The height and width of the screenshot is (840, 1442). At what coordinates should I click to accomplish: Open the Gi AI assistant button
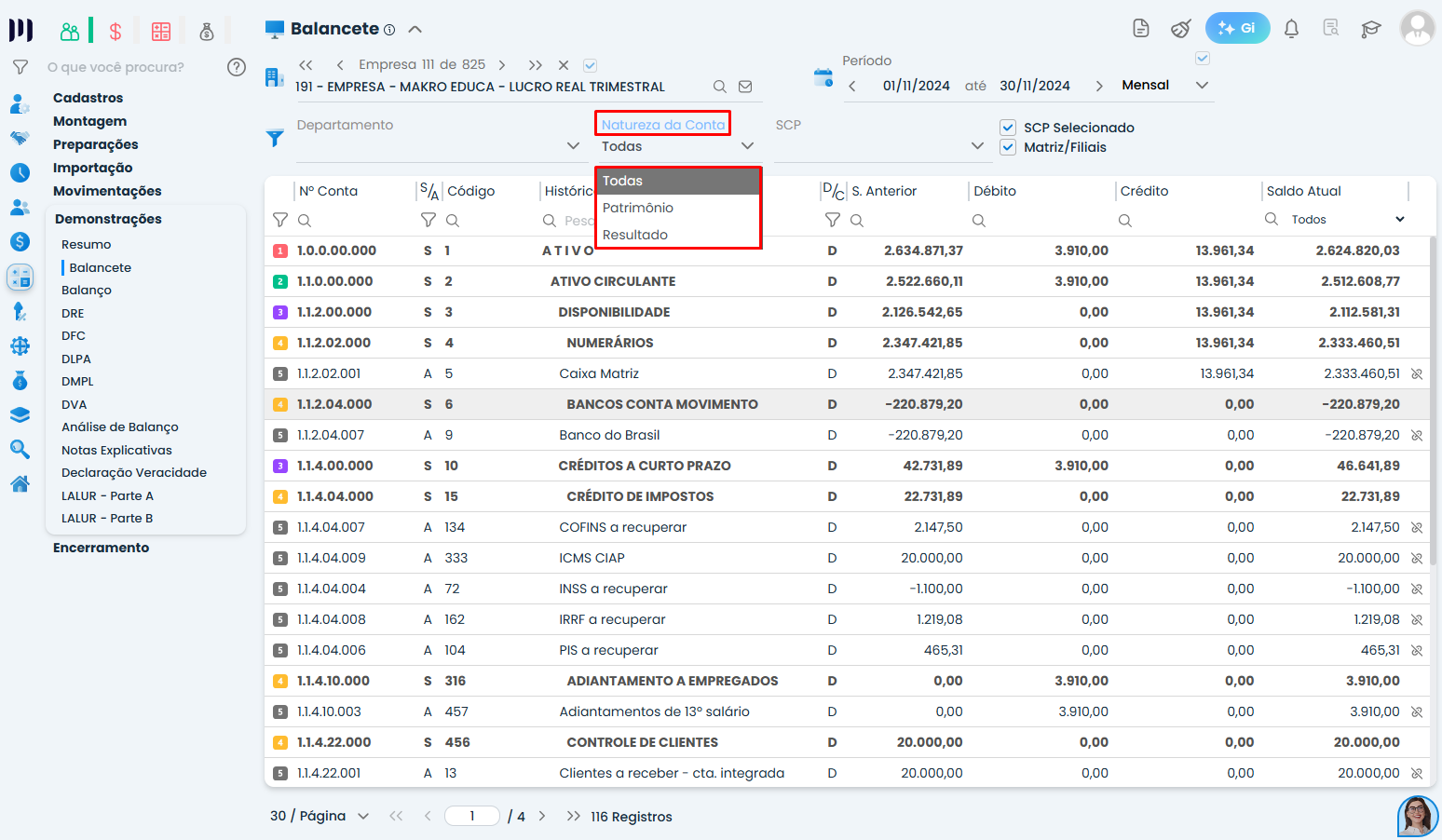1237,28
